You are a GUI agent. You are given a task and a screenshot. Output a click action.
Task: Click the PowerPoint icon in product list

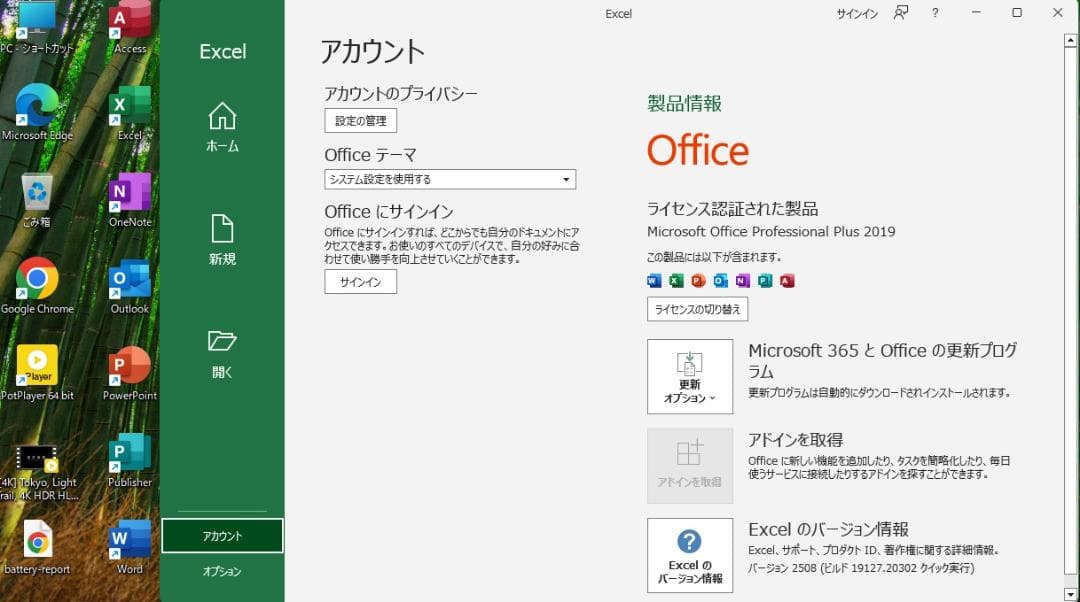coord(697,281)
